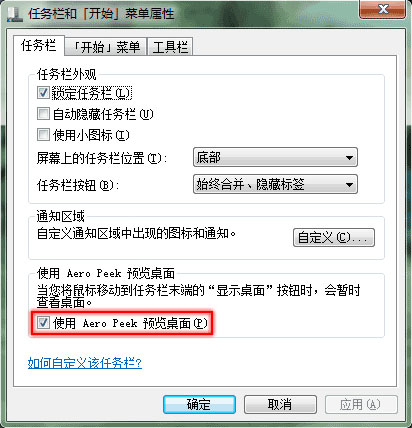
Task: Click the arrow of the 底部 dropdown
Action: (x=349, y=157)
